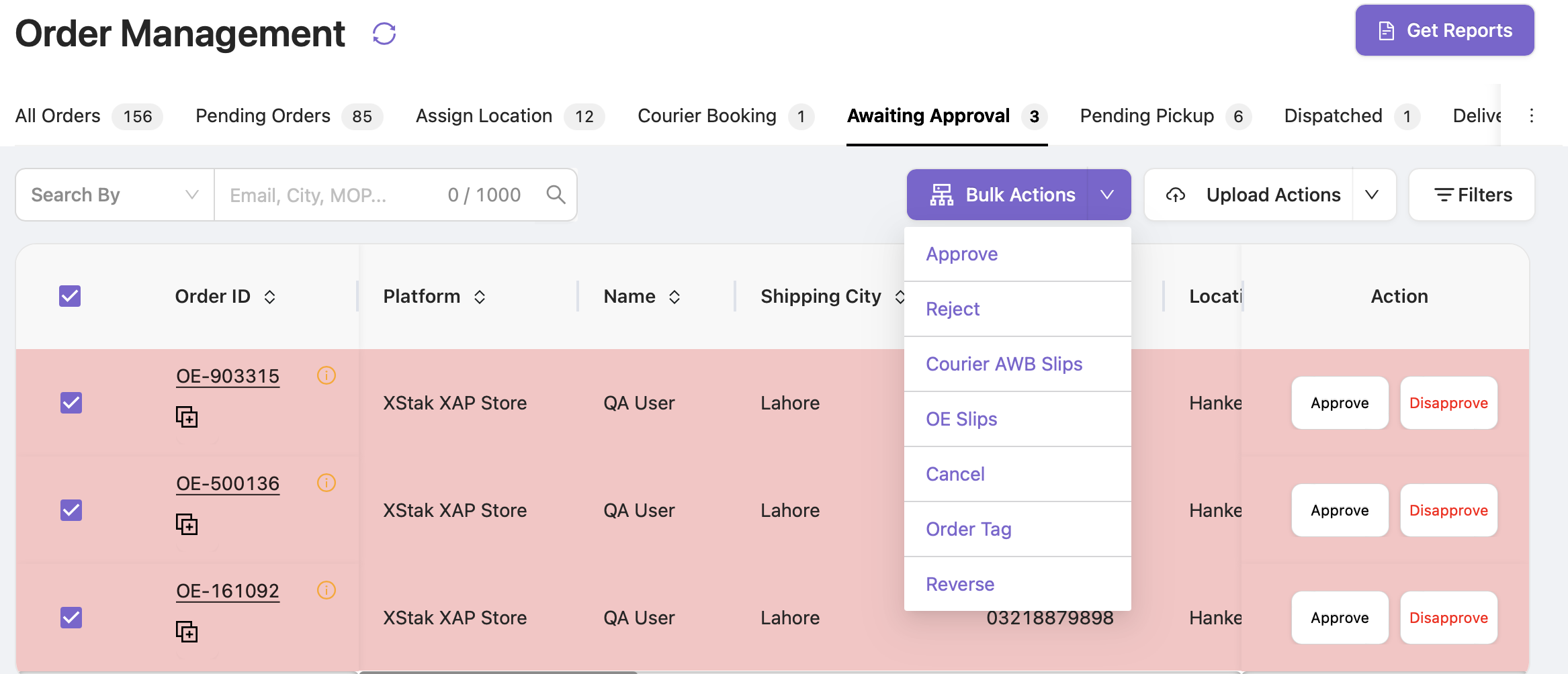Image resolution: width=1568 pixels, height=674 pixels.
Task: Go to the Pending Pickup tab
Action: (x=1166, y=116)
